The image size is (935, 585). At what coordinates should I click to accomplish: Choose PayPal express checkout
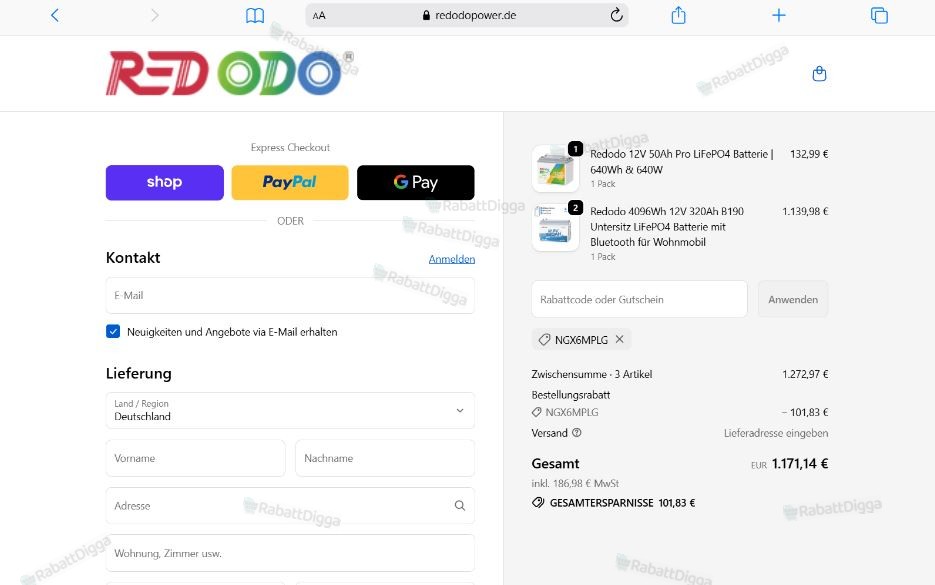pos(290,182)
